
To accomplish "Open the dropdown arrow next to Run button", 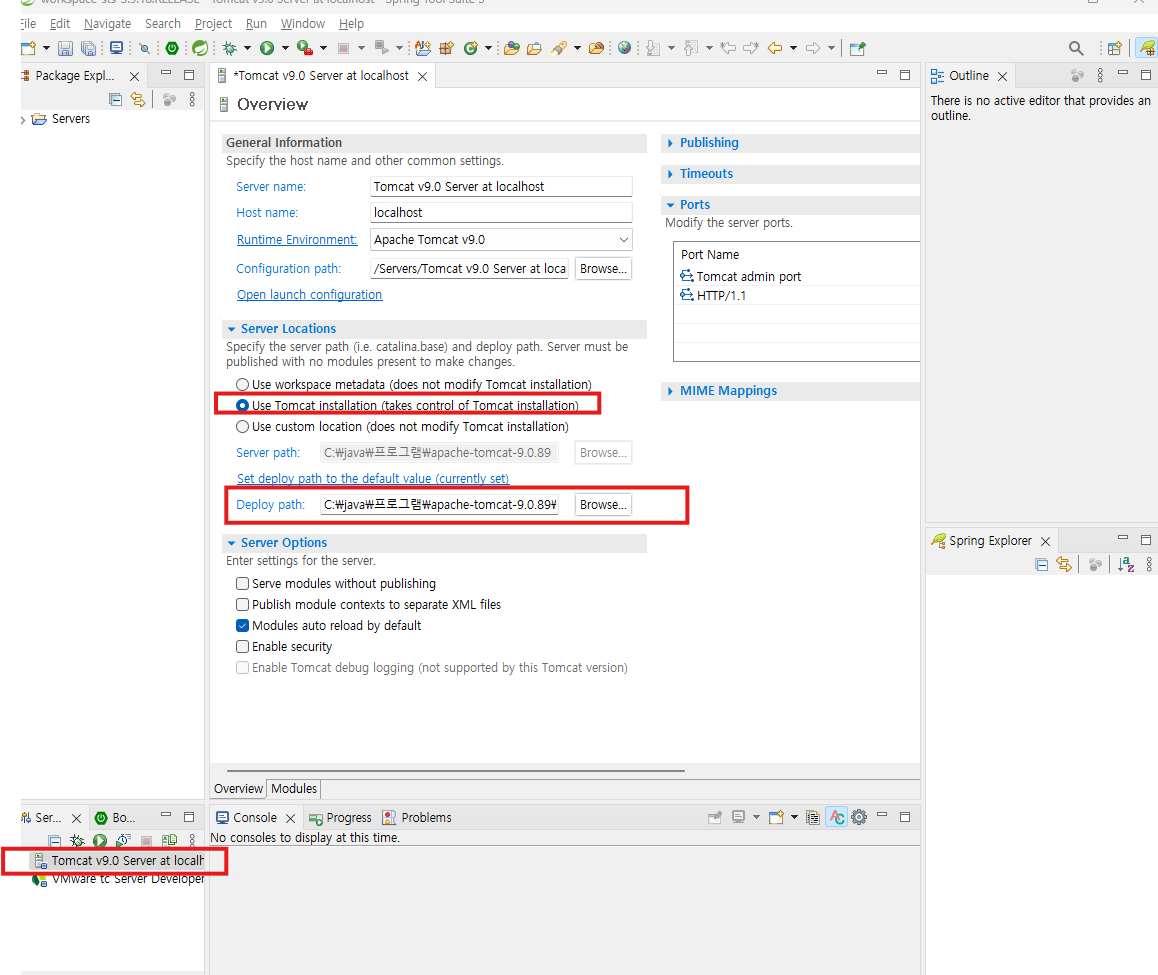I will (285, 49).
